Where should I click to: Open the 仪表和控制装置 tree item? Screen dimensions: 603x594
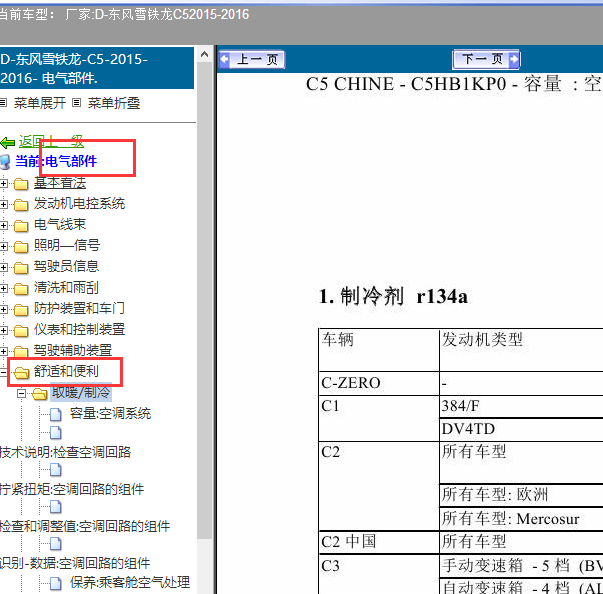click(79, 329)
